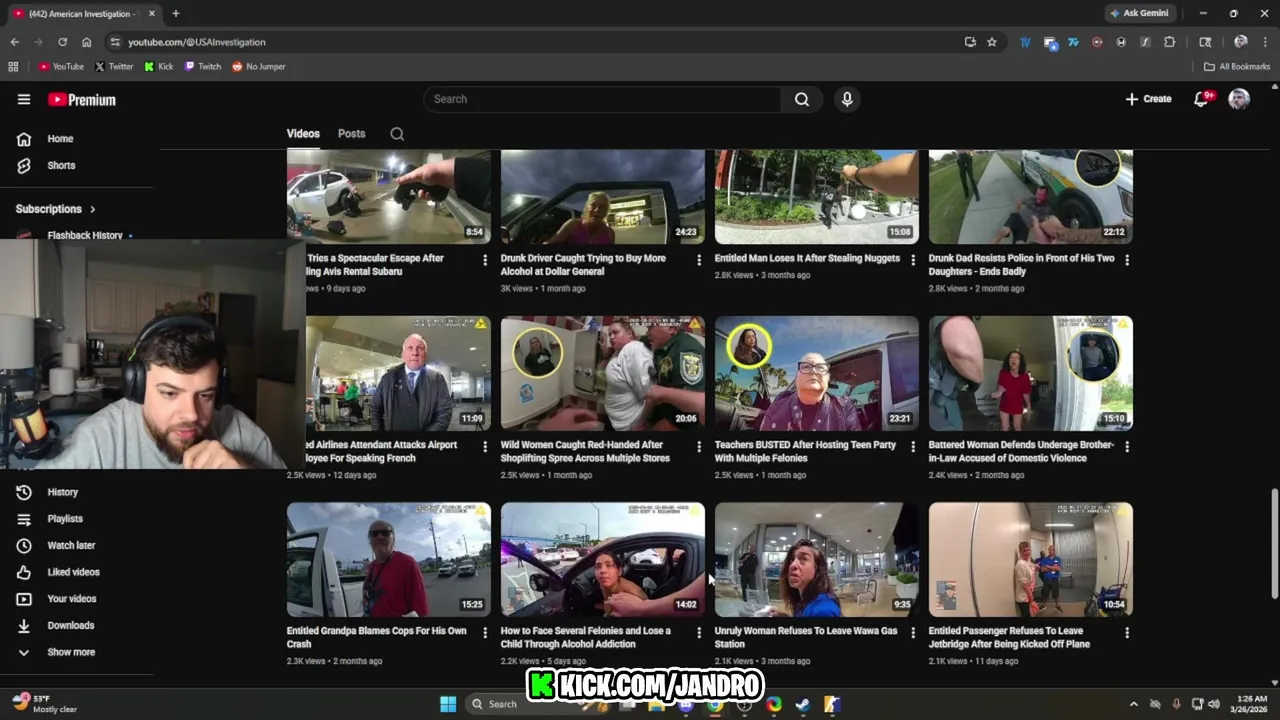Image resolution: width=1280 pixels, height=720 pixels.
Task: Start voice search with microphone icon
Action: [x=847, y=99]
